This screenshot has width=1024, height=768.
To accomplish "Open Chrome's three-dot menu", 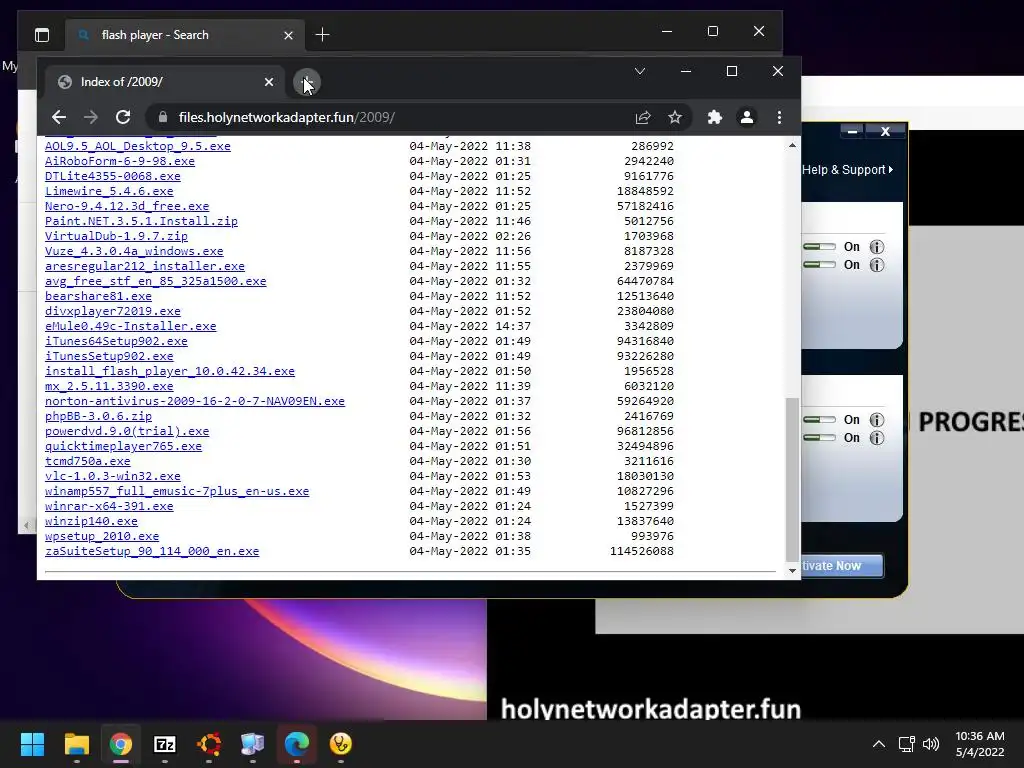I will pos(779,118).
